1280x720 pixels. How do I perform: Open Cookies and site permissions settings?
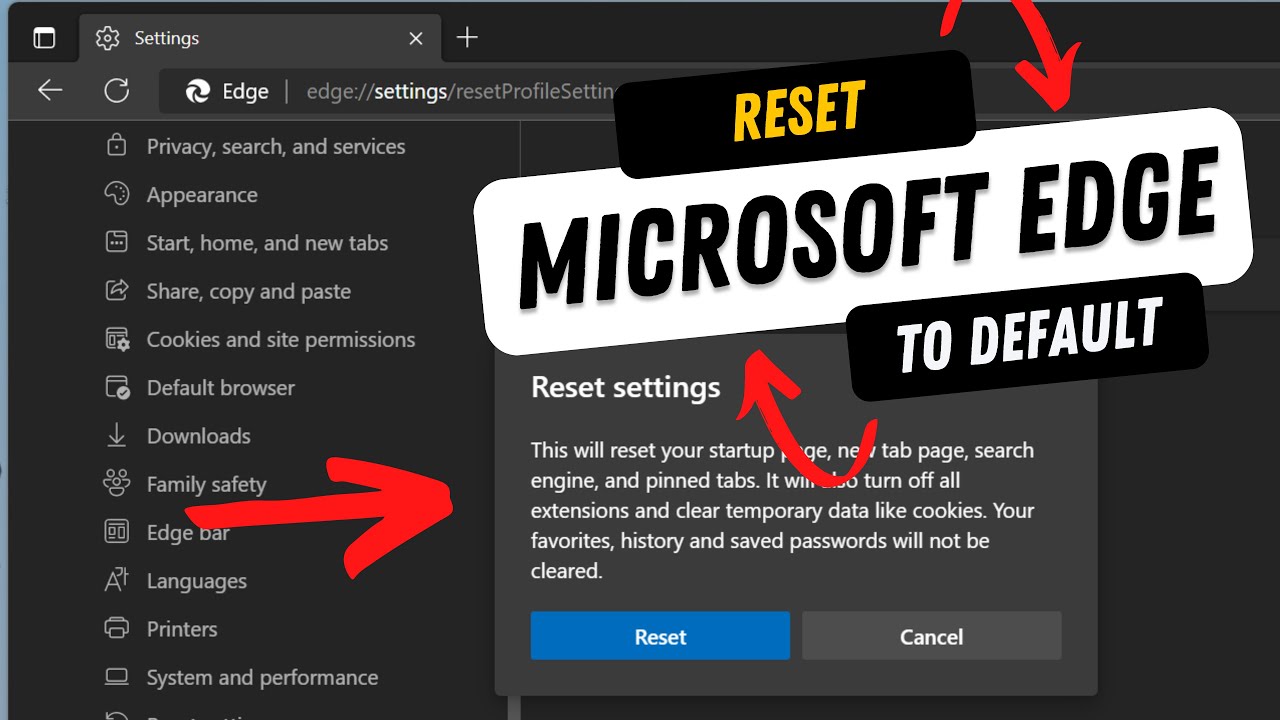280,340
